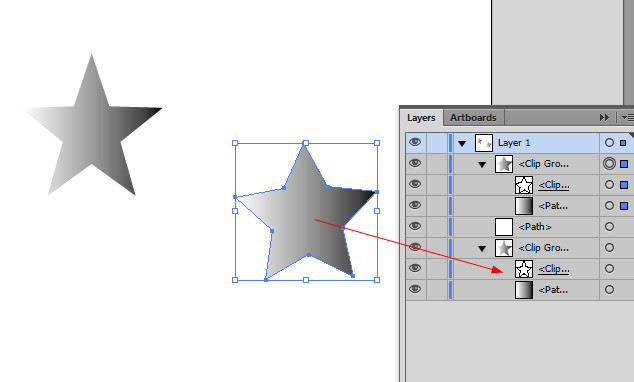The height and width of the screenshot is (382, 634).
Task: Select the Layers tab
Action: pyautogui.click(x=421, y=118)
